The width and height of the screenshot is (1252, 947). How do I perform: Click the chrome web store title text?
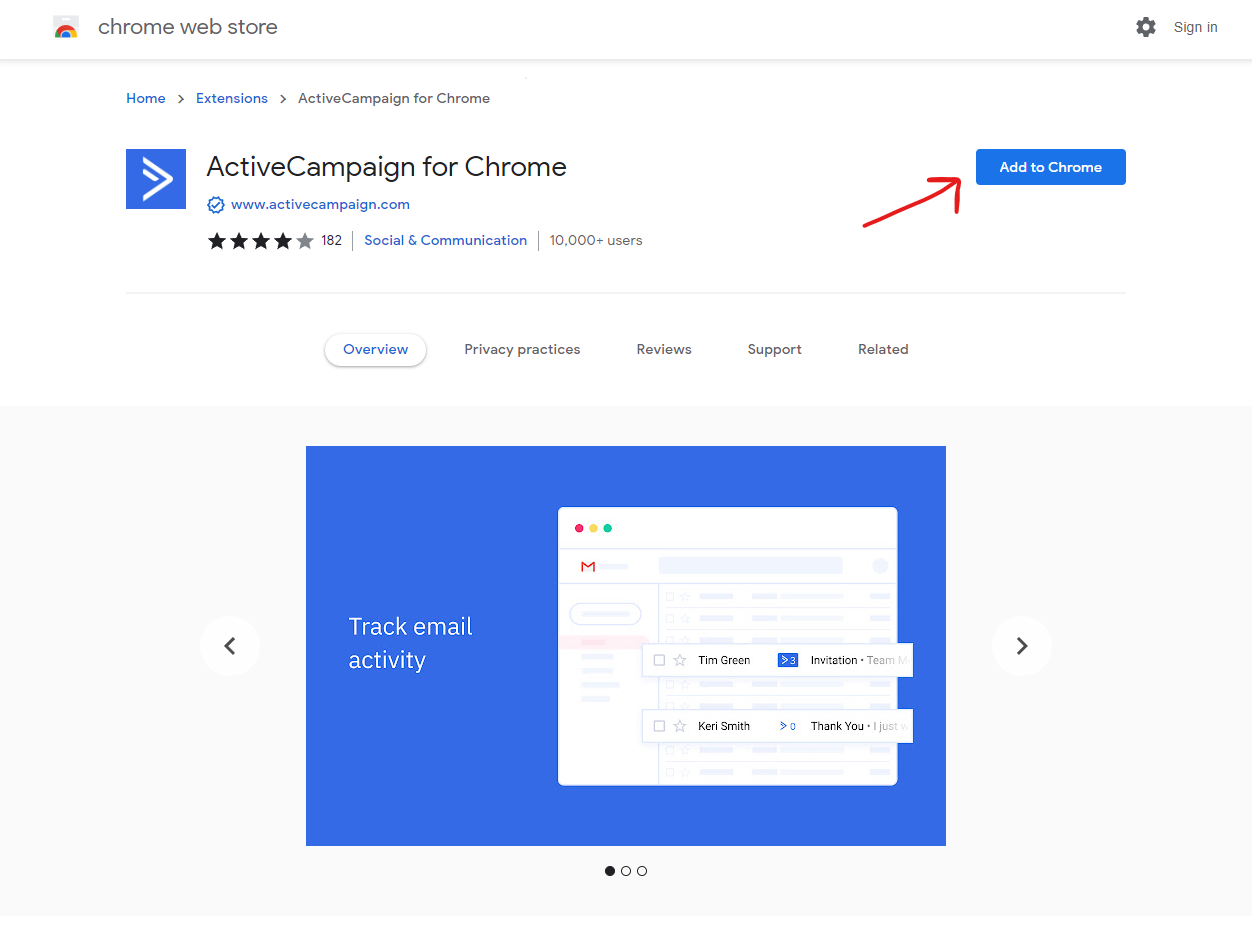pyautogui.click(x=188, y=27)
